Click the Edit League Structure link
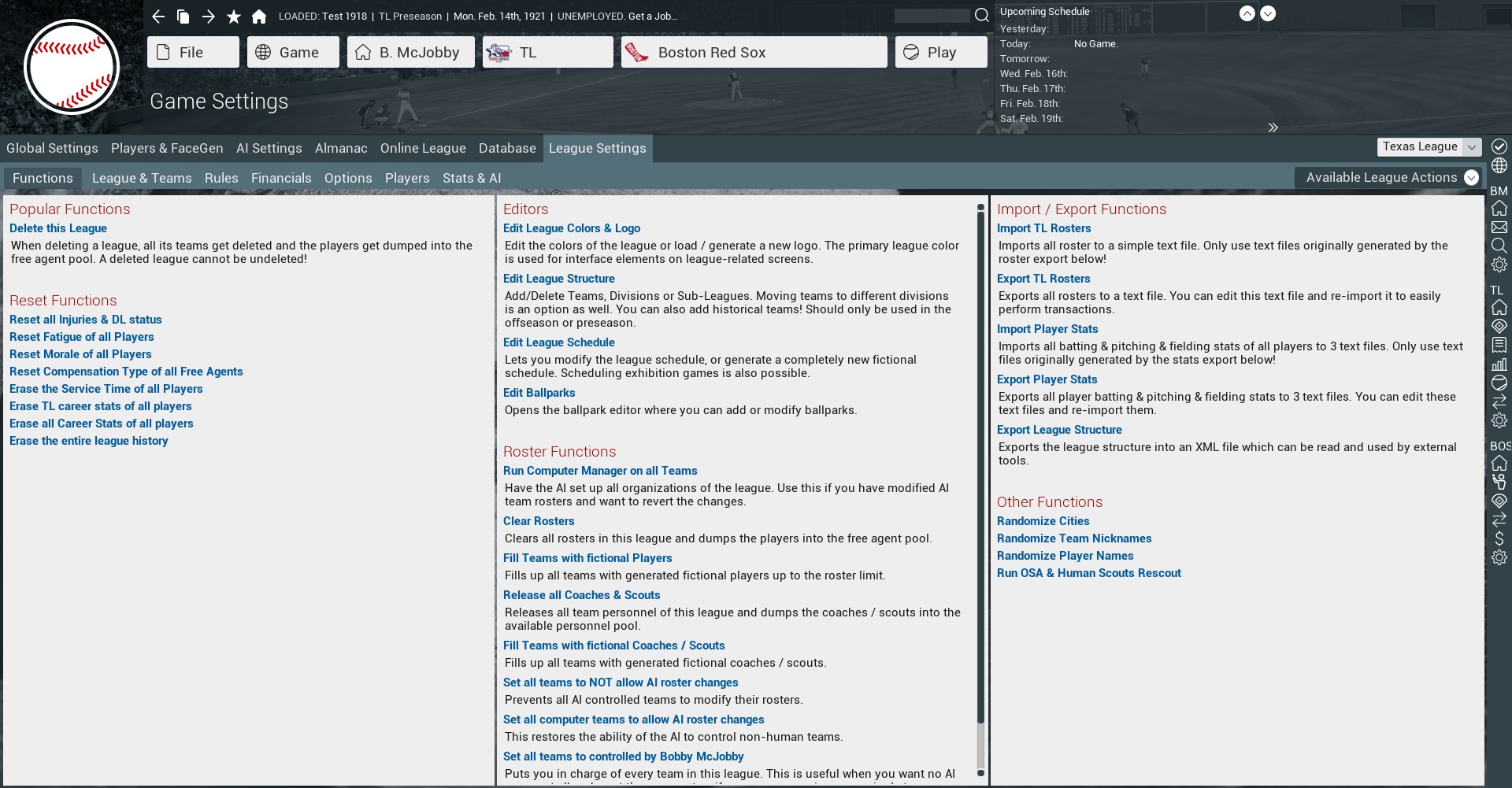The height and width of the screenshot is (788, 1512). click(558, 279)
